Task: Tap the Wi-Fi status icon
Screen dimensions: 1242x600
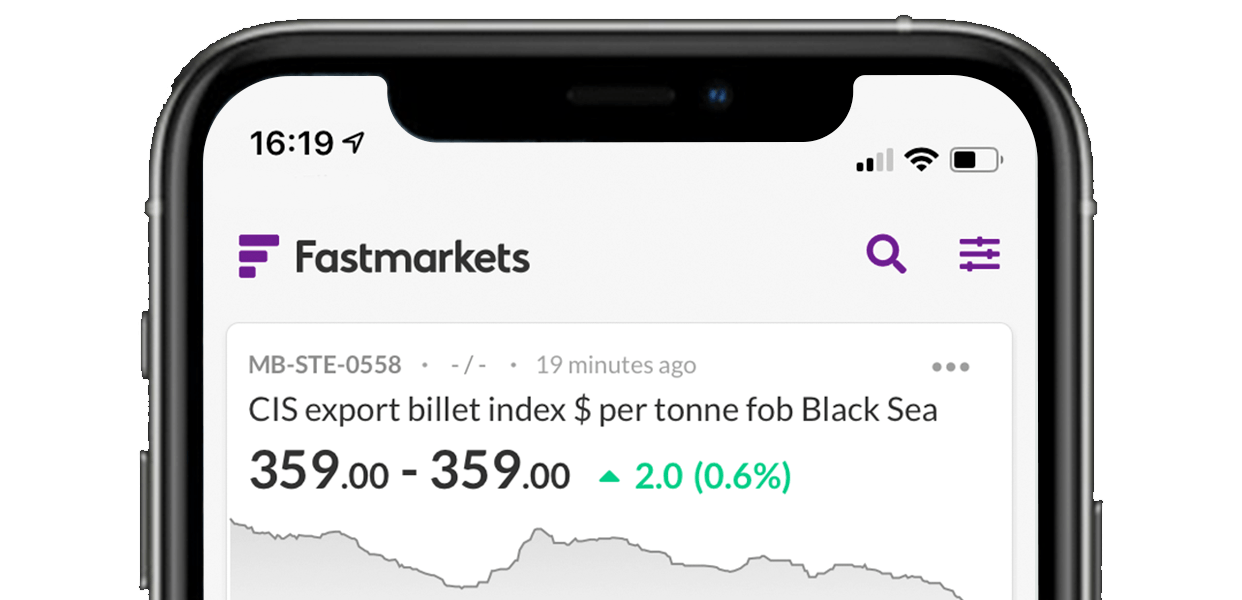Action: [x=920, y=159]
